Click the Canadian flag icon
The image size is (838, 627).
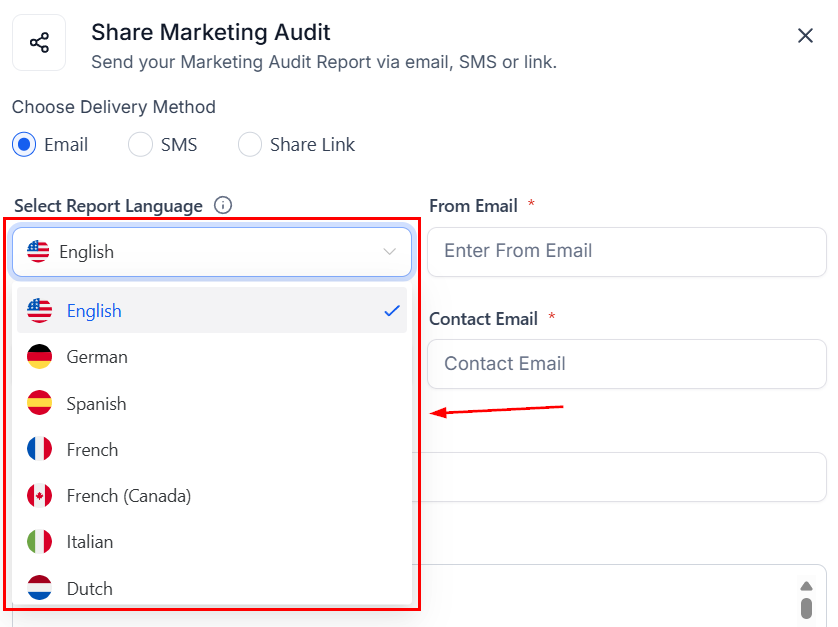pyautogui.click(x=40, y=496)
